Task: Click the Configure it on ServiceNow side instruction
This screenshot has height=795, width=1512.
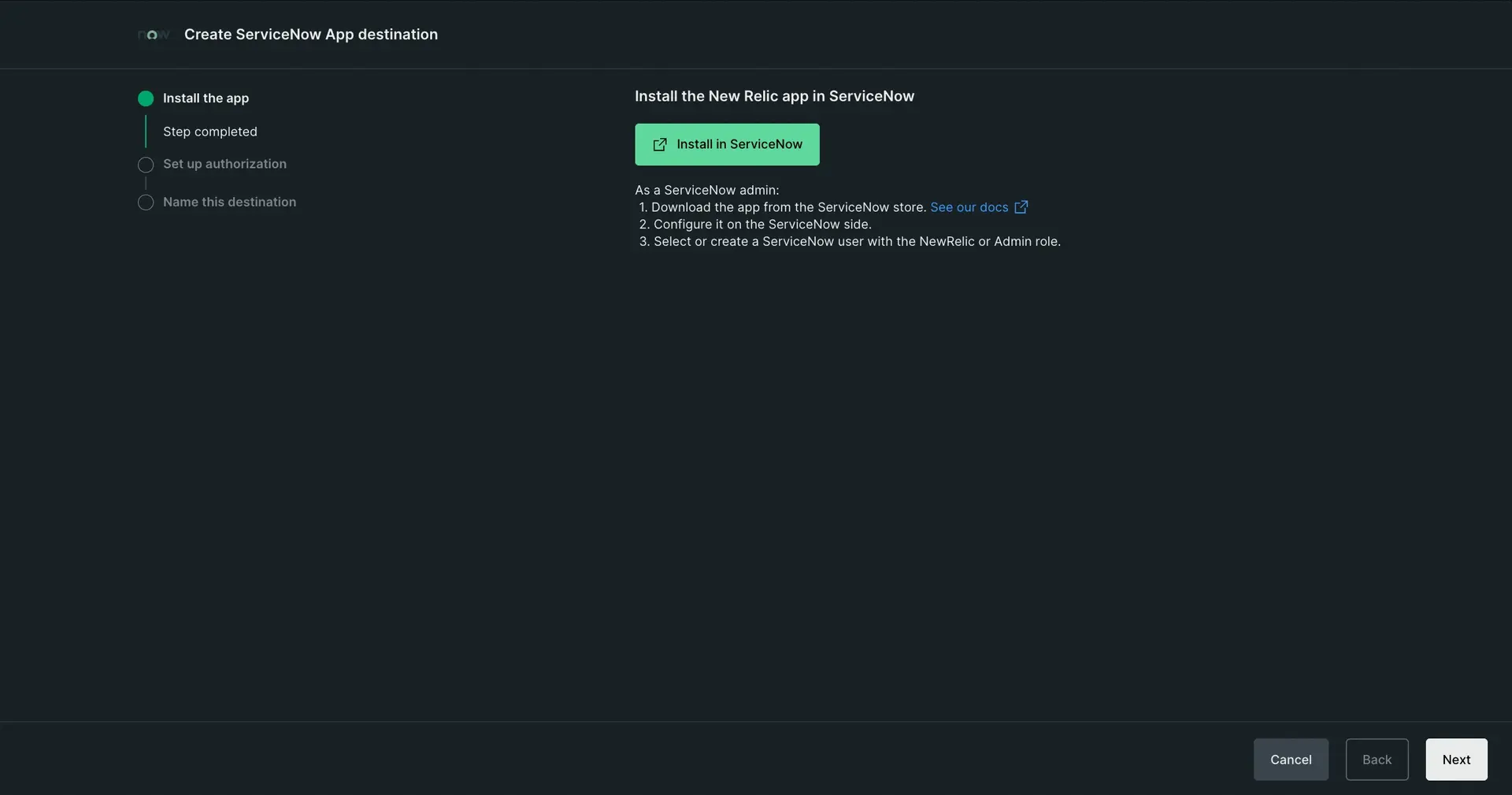Action: [762, 225]
